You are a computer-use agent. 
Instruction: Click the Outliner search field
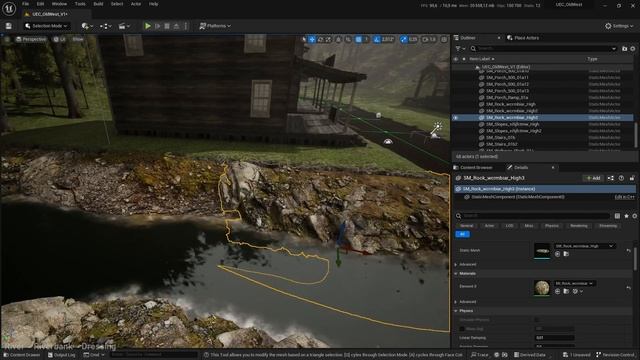(x=543, y=49)
